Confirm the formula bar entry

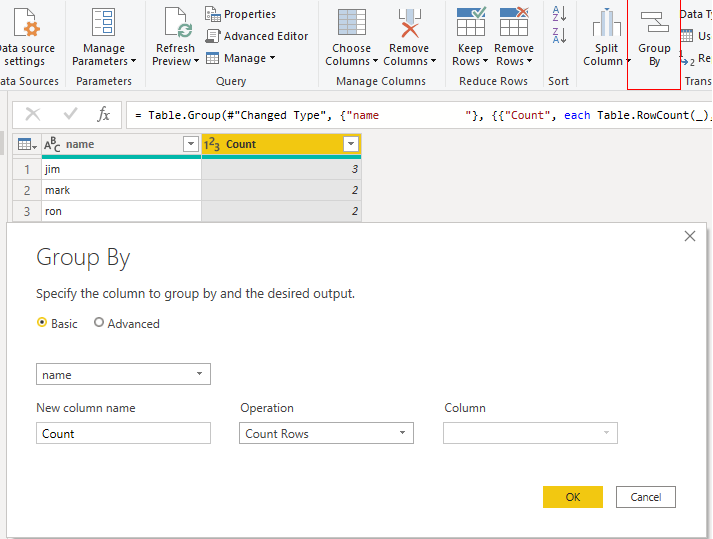click(x=70, y=114)
